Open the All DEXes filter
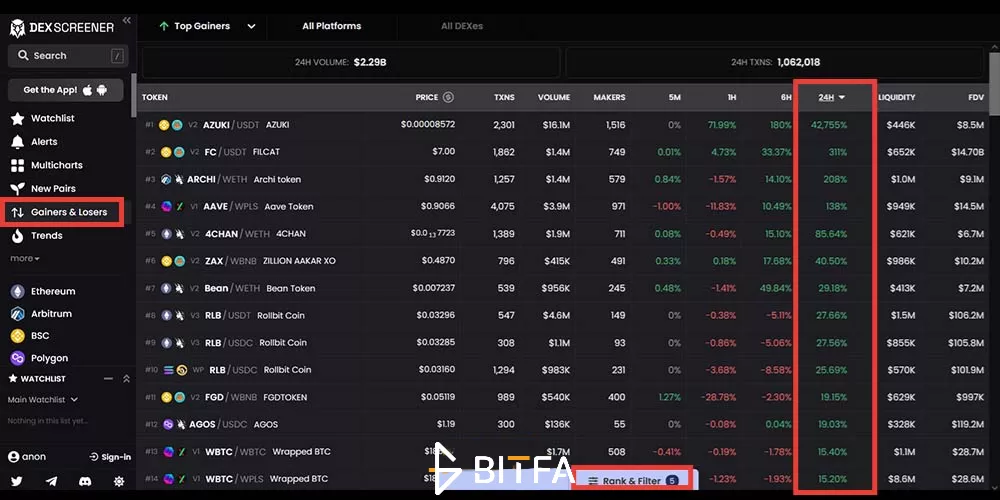1000x500 pixels. pyautogui.click(x=462, y=26)
